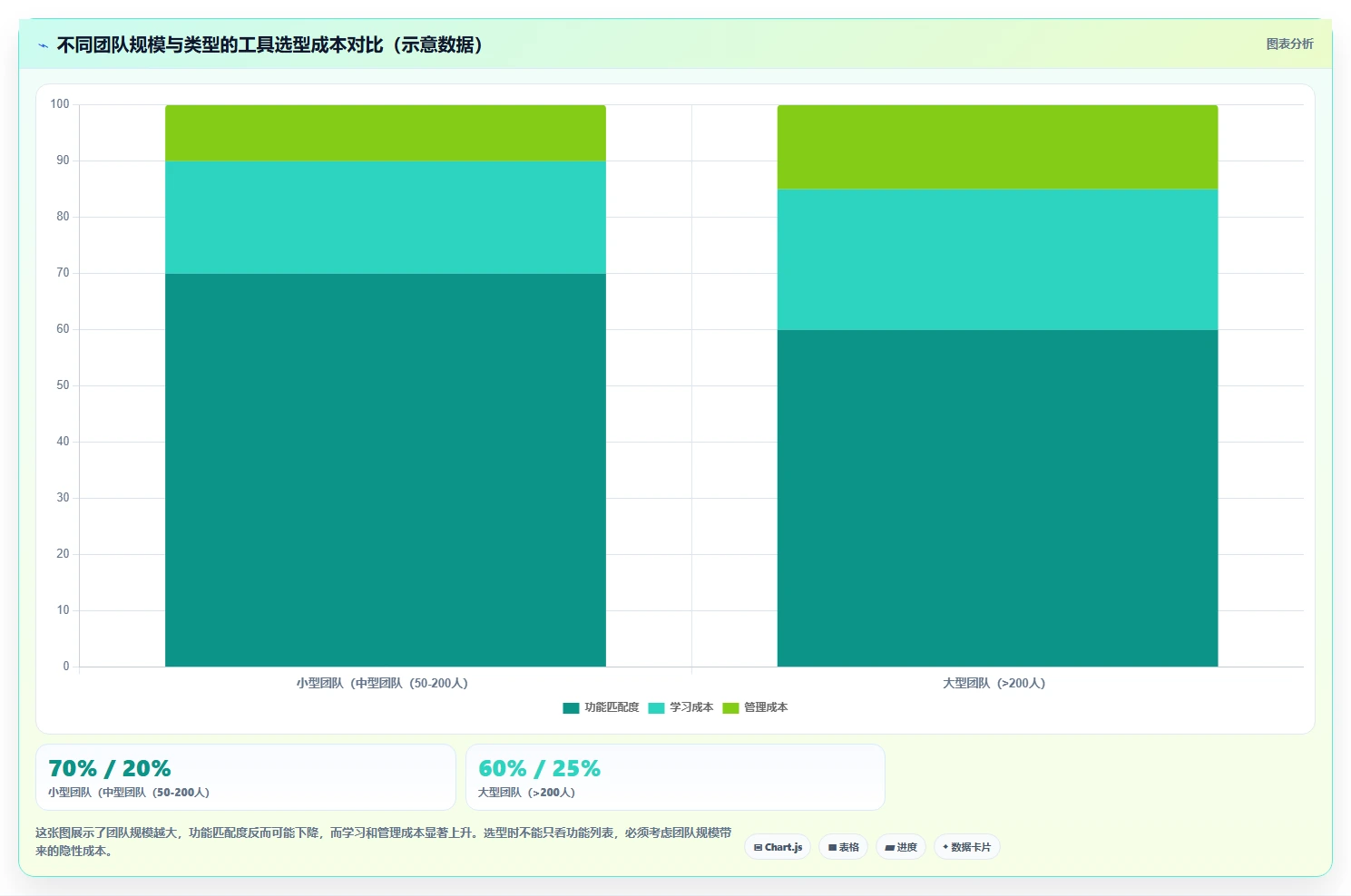Click the turquoise 学习成本 legend swatch
1351x896 pixels.
tap(656, 708)
